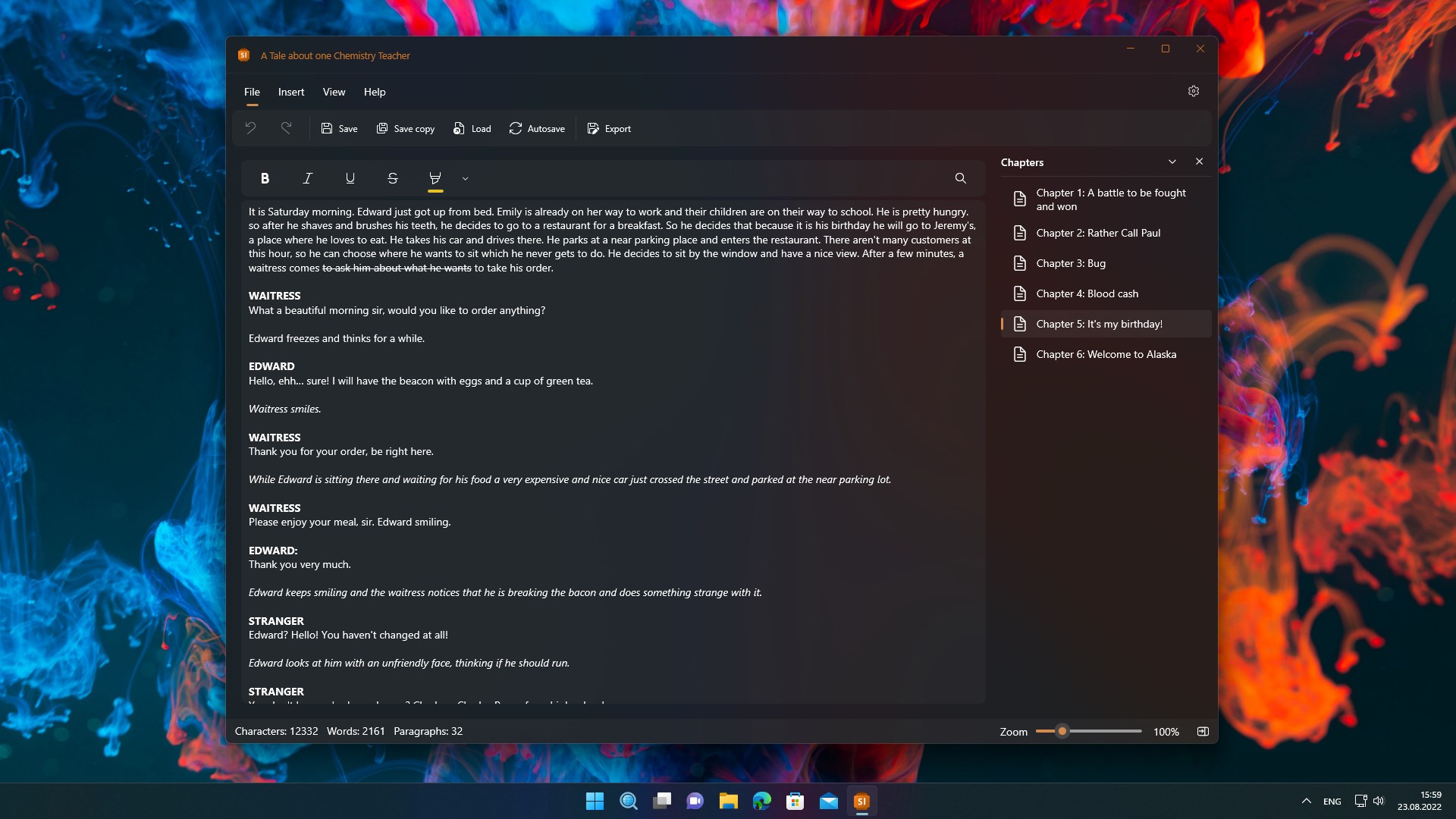Close the Chapters panel

coord(1199,162)
